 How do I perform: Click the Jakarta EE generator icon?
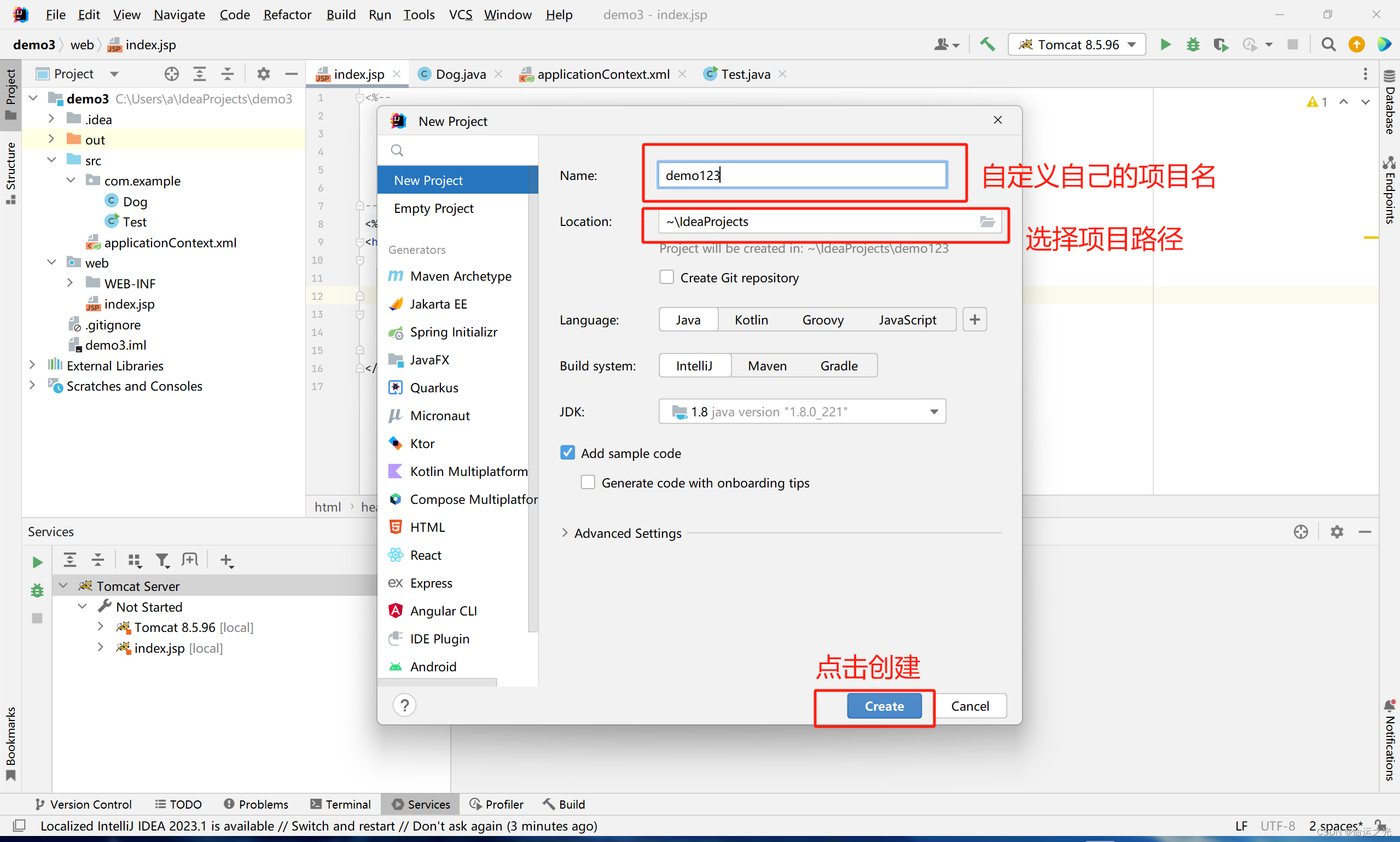[x=397, y=303]
